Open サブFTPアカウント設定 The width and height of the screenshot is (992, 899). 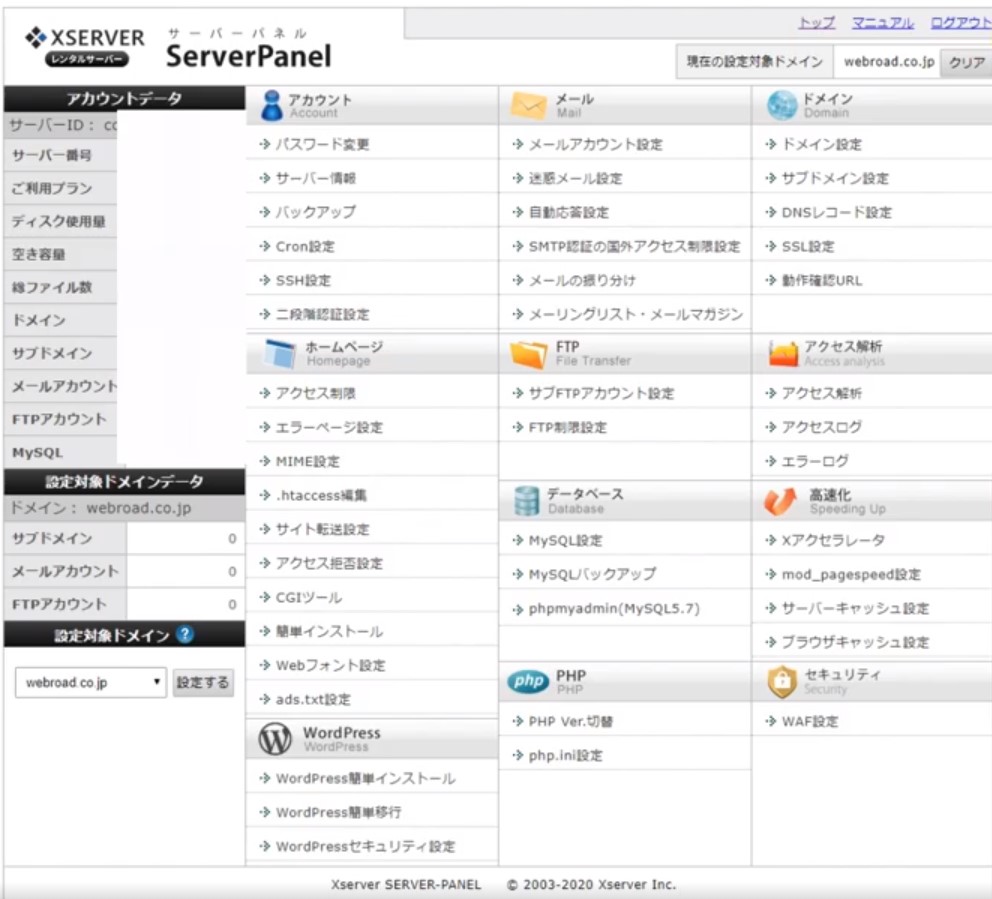coord(601,393)
